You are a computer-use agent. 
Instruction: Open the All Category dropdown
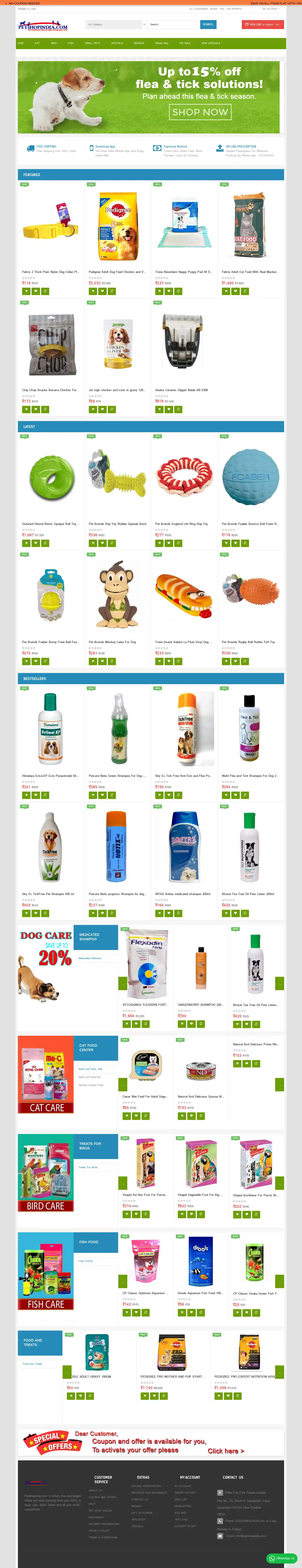point(116,24)
